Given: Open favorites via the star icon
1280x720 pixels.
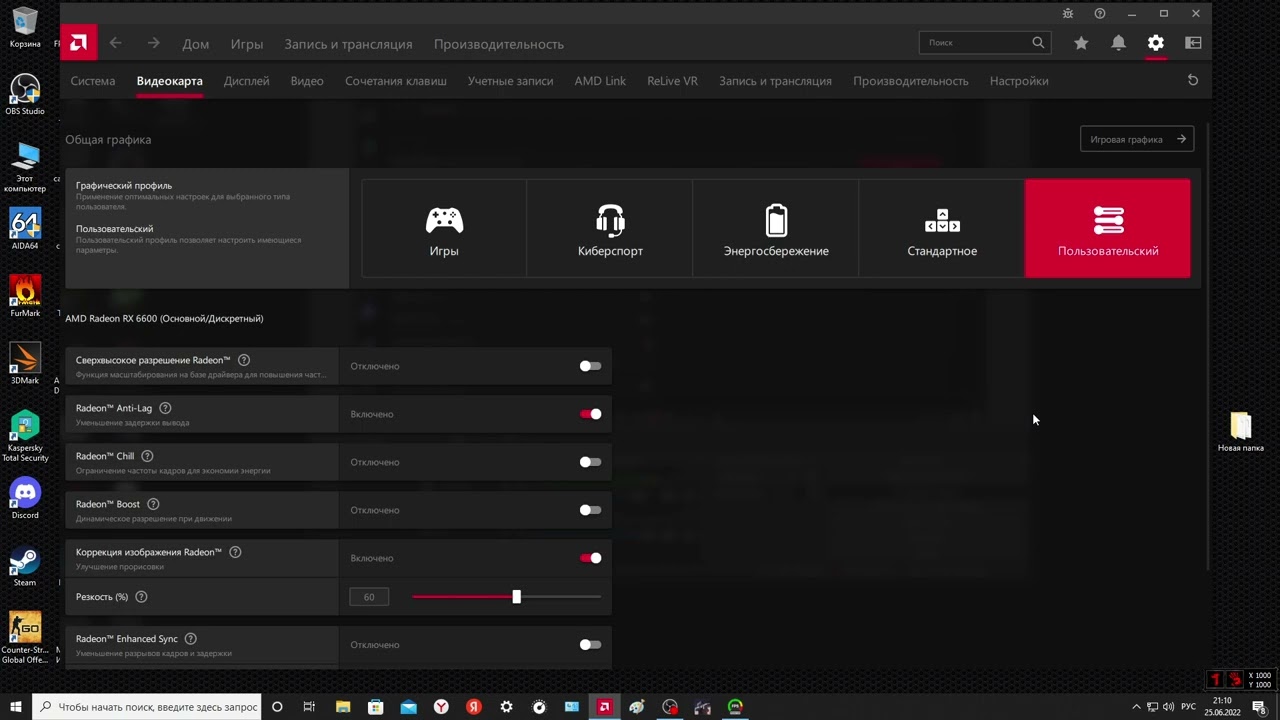Looking at the screenshot, I should [1081, 43].
